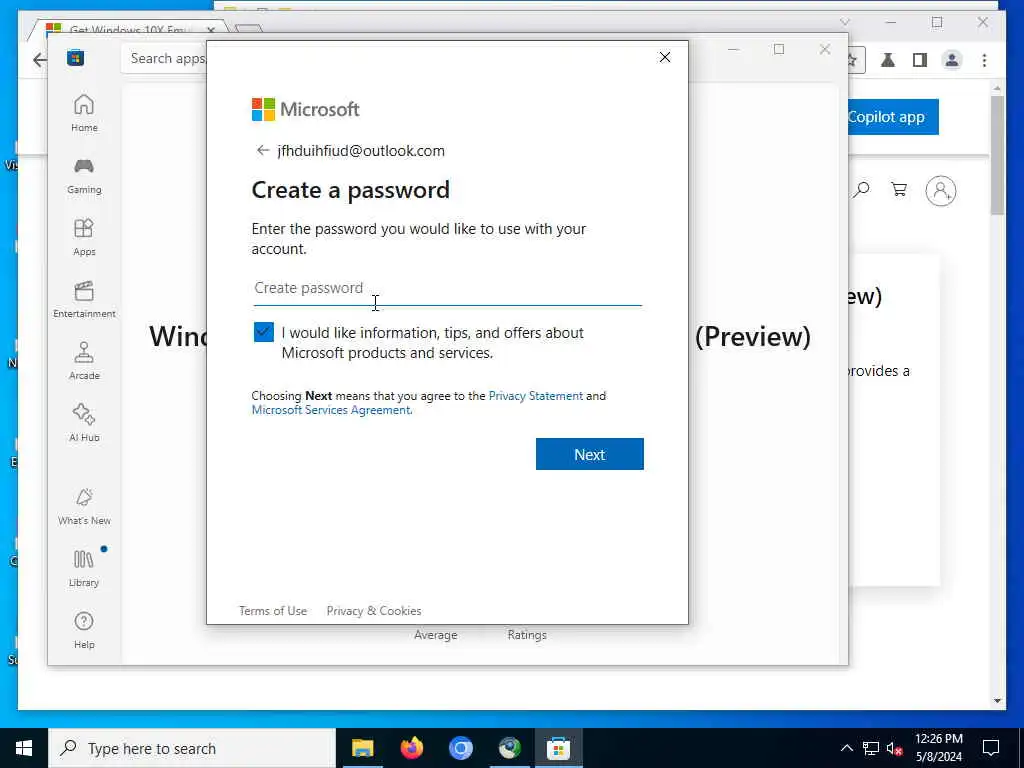This screenshot has width=1024, height=768.
Task: Open the Chrome three-dot menu
Action: coord(984,60)
